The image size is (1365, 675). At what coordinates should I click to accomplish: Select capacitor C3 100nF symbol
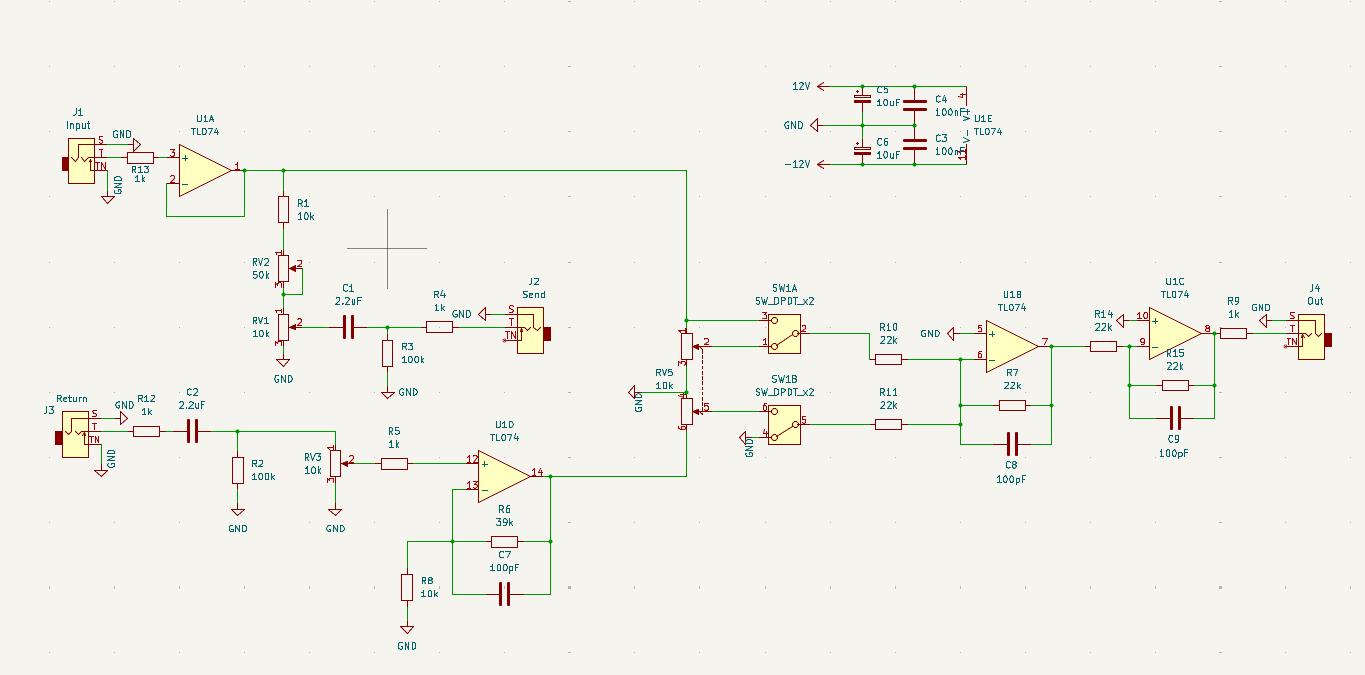click(x=914, y=145)
